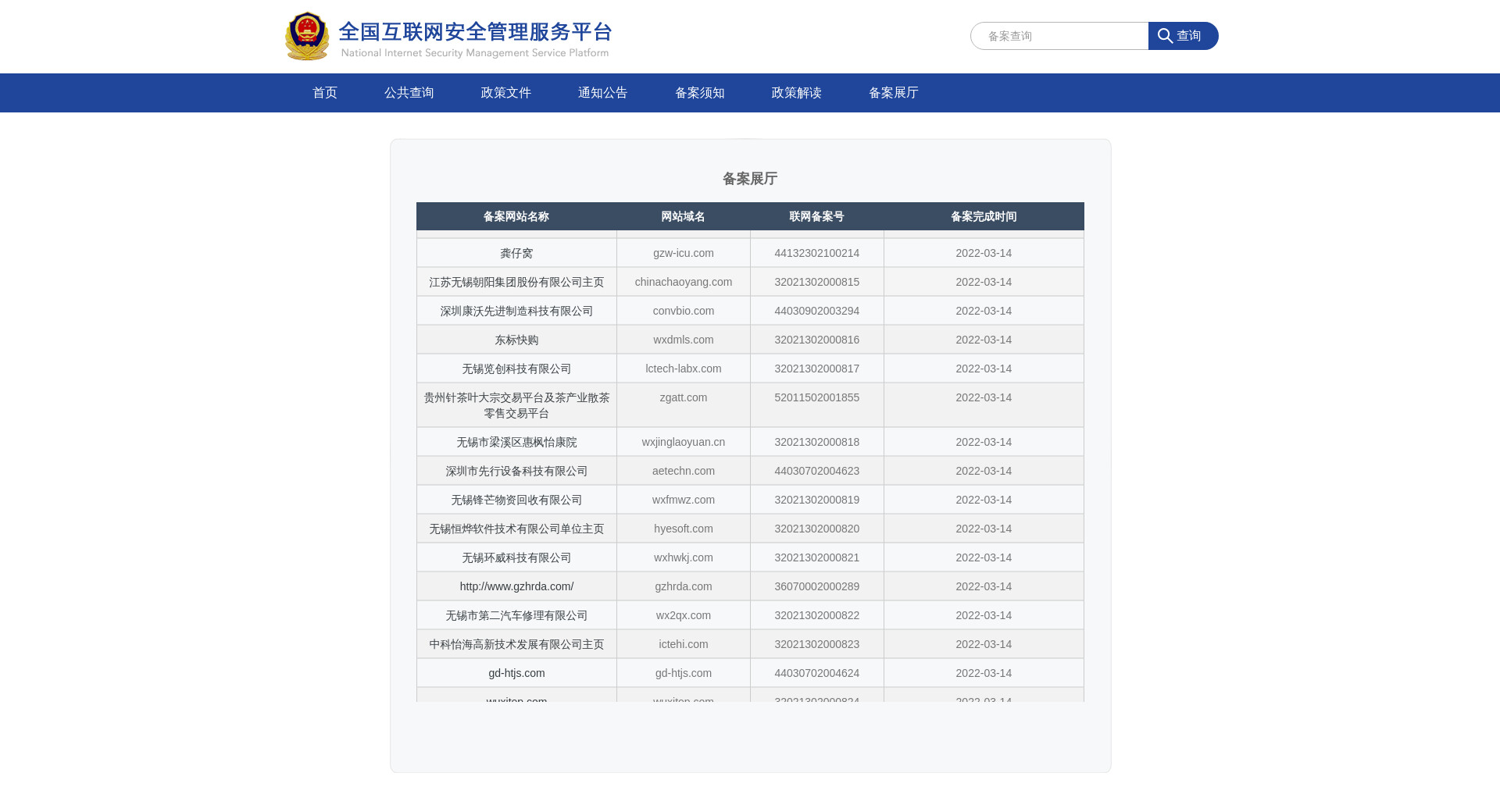Open the http://www.gzhrda.com/ site name entry
This screenshot has width=1500, height=812.
(x=516, y=586)
